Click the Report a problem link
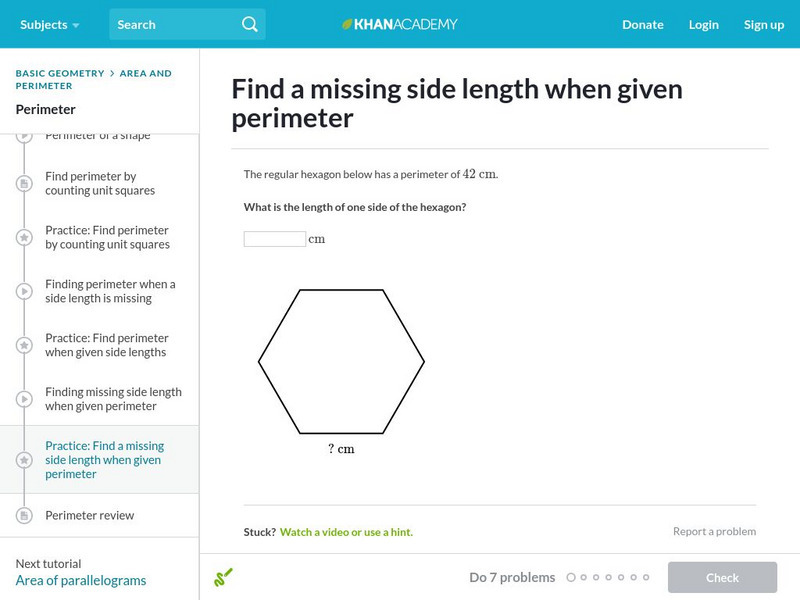The height and width of the screenshot is (600, 800). [716, 531]
